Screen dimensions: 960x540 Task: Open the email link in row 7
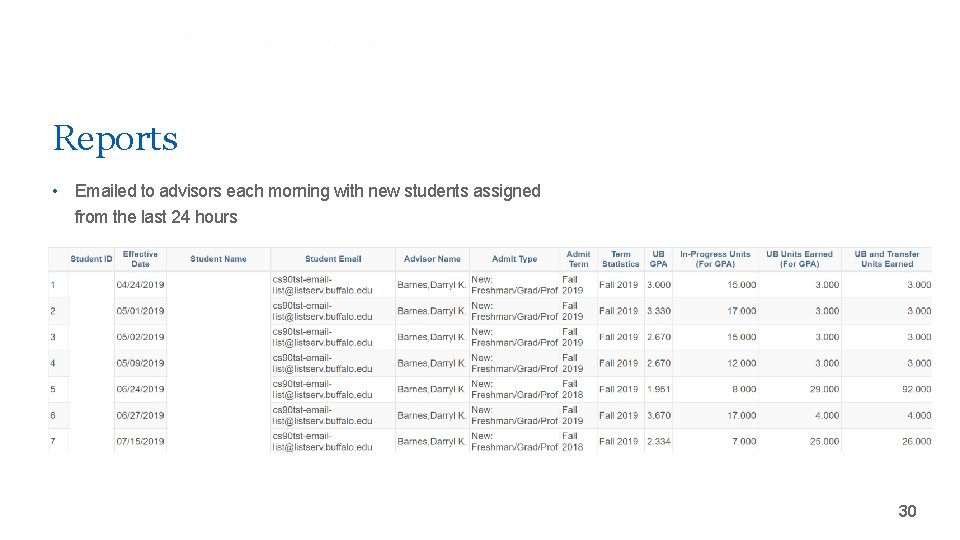[x=322, y=441]
